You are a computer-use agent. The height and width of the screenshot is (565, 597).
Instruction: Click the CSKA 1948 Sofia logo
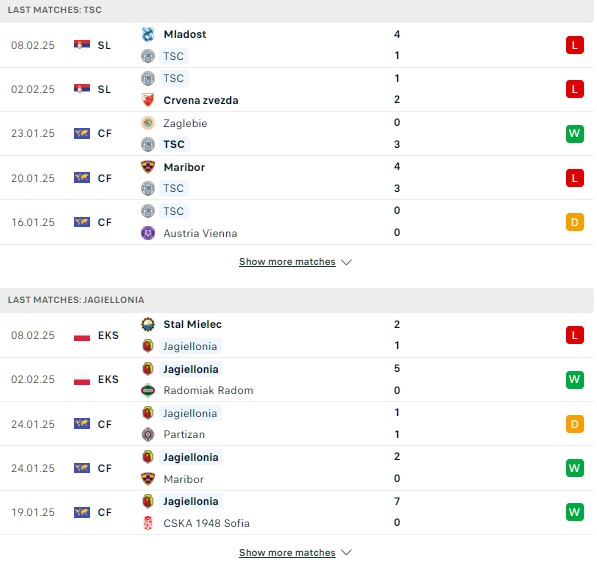coord(148,523)
